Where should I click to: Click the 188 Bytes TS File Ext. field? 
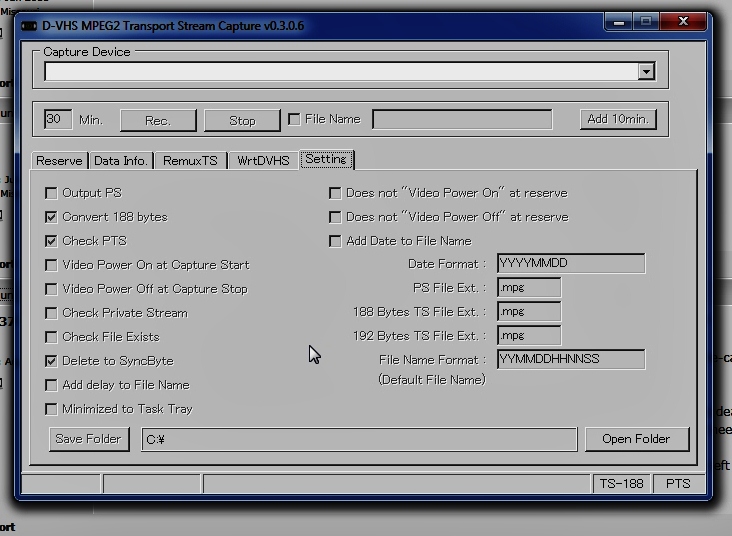[x=529, y=311]
